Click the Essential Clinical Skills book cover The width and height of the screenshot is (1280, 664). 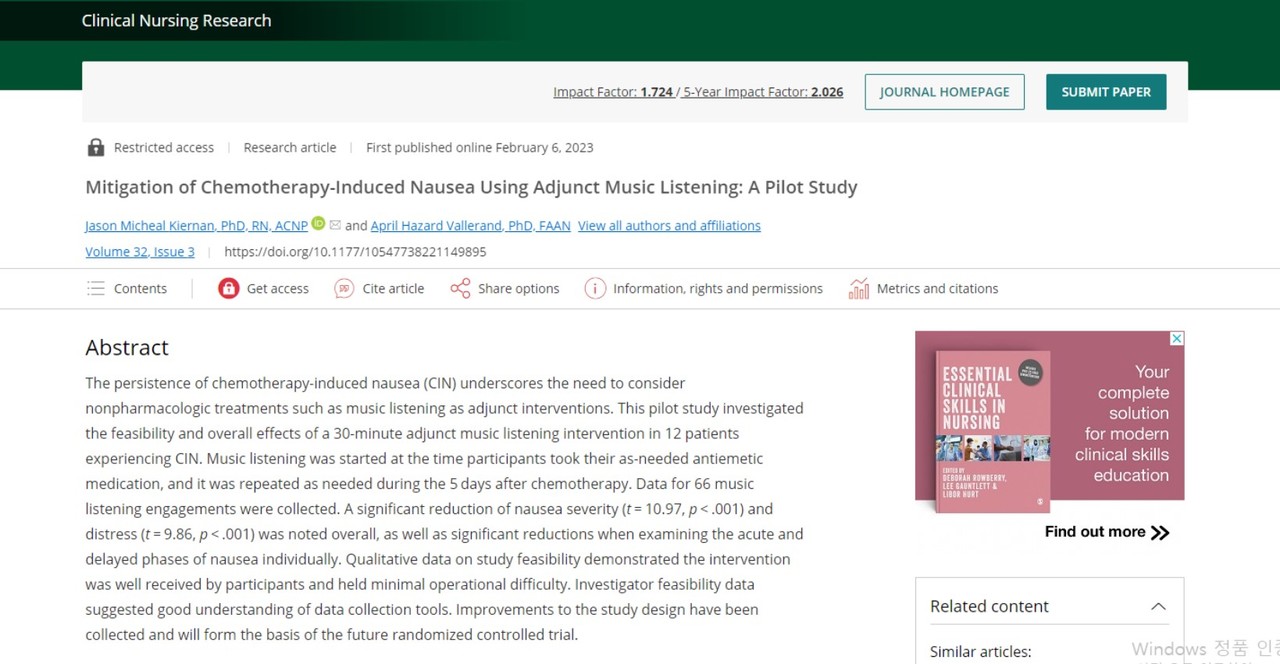[x=991, y=431]
